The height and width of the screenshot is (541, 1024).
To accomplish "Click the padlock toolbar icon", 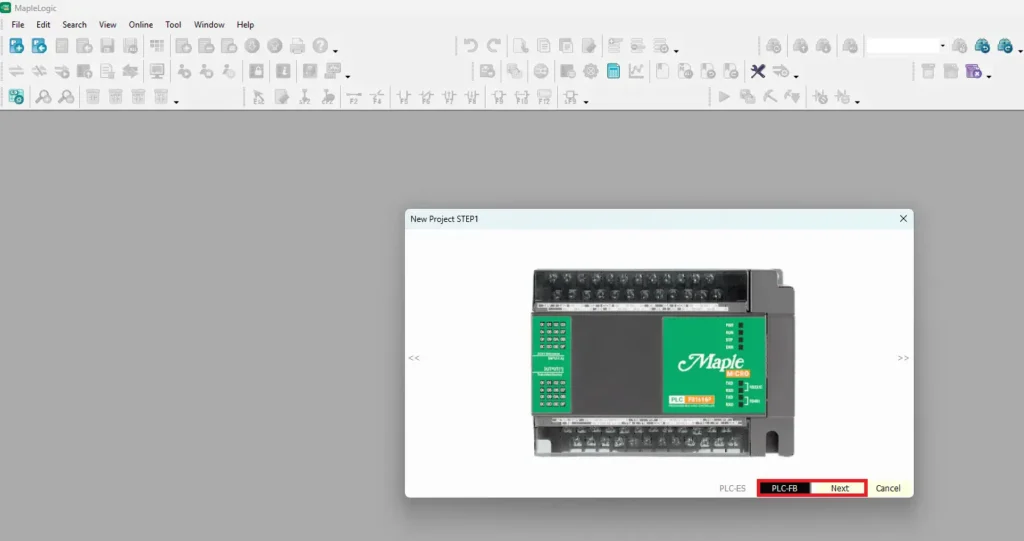I will (x=257, y=71).
